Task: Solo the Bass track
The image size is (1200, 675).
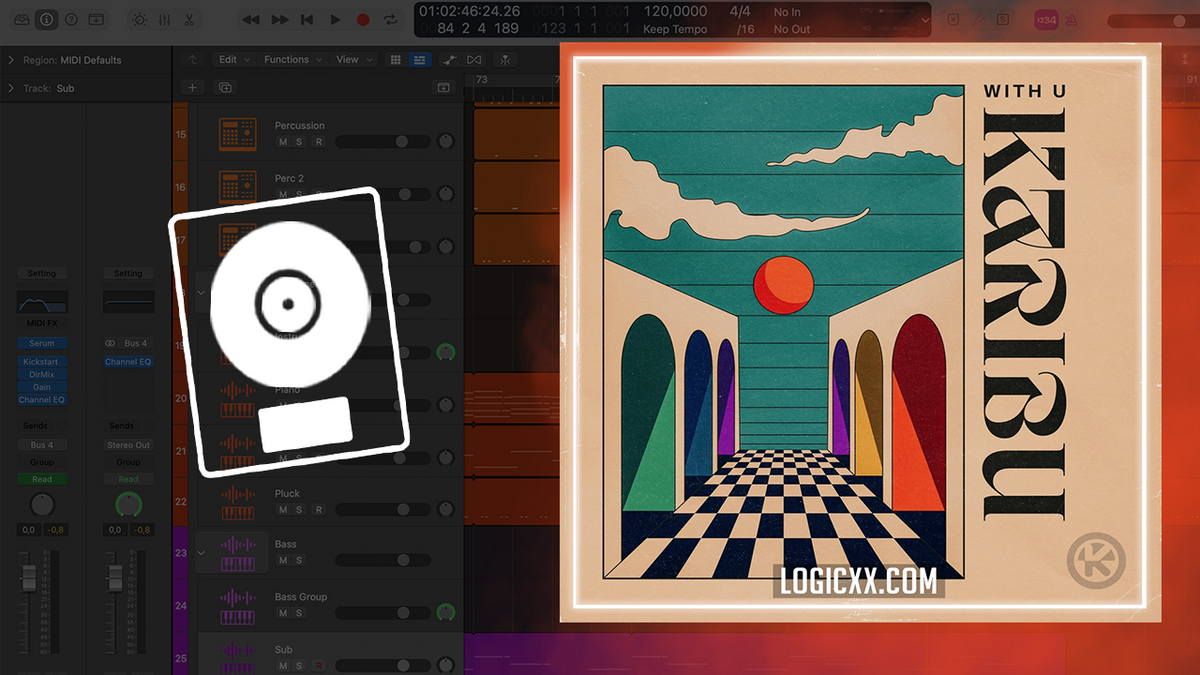Action: coord(299,560)
